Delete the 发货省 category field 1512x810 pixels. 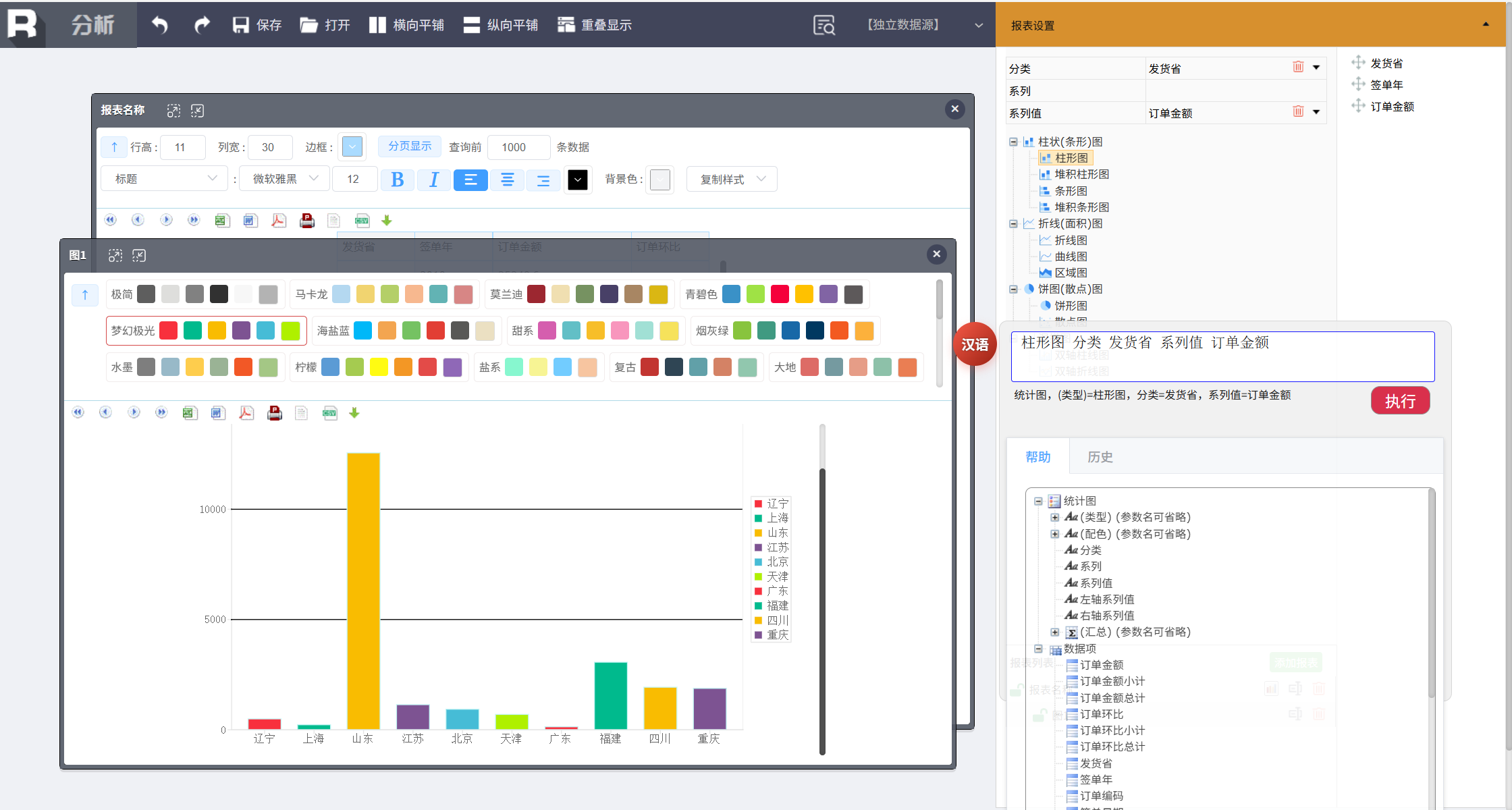(x=1298, y=67)
